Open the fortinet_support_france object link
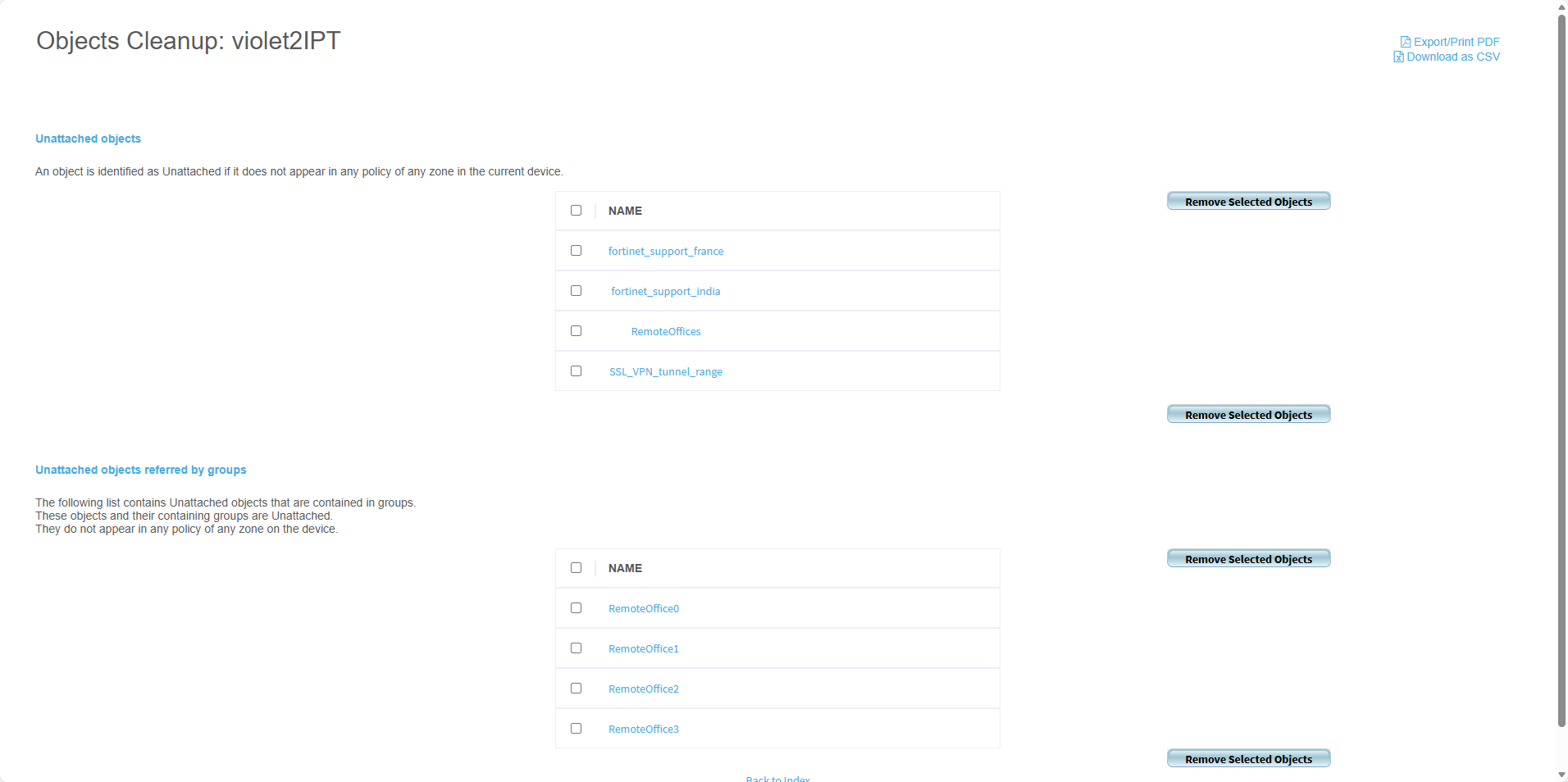This screenshot has width=1568, height=782. point(665,252)
